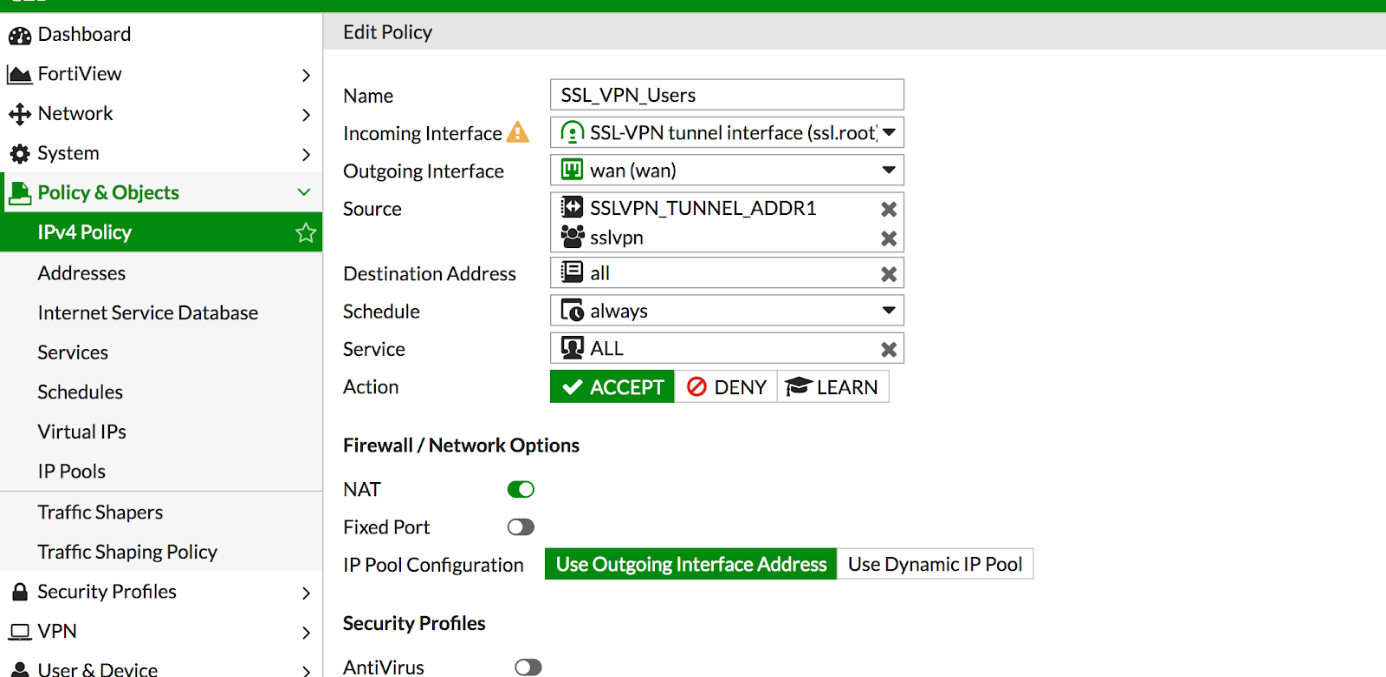Click the Service field text ALL
The width and height of the screenshot is (1386, 677).
[607, 348]
